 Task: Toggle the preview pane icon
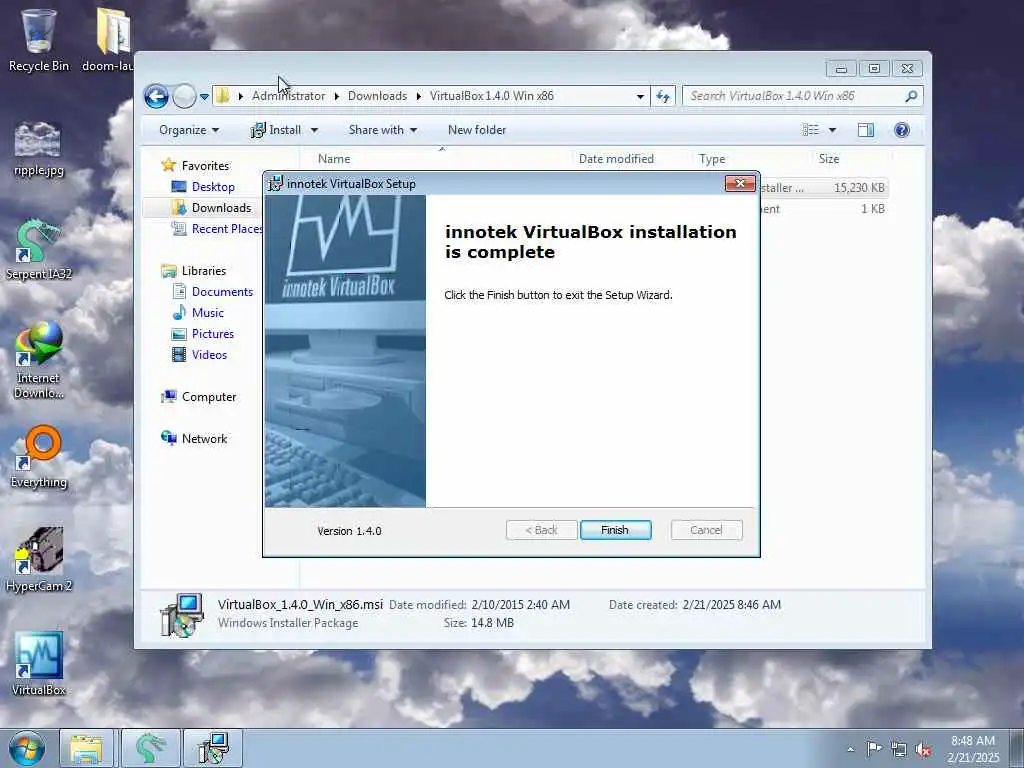866,130
